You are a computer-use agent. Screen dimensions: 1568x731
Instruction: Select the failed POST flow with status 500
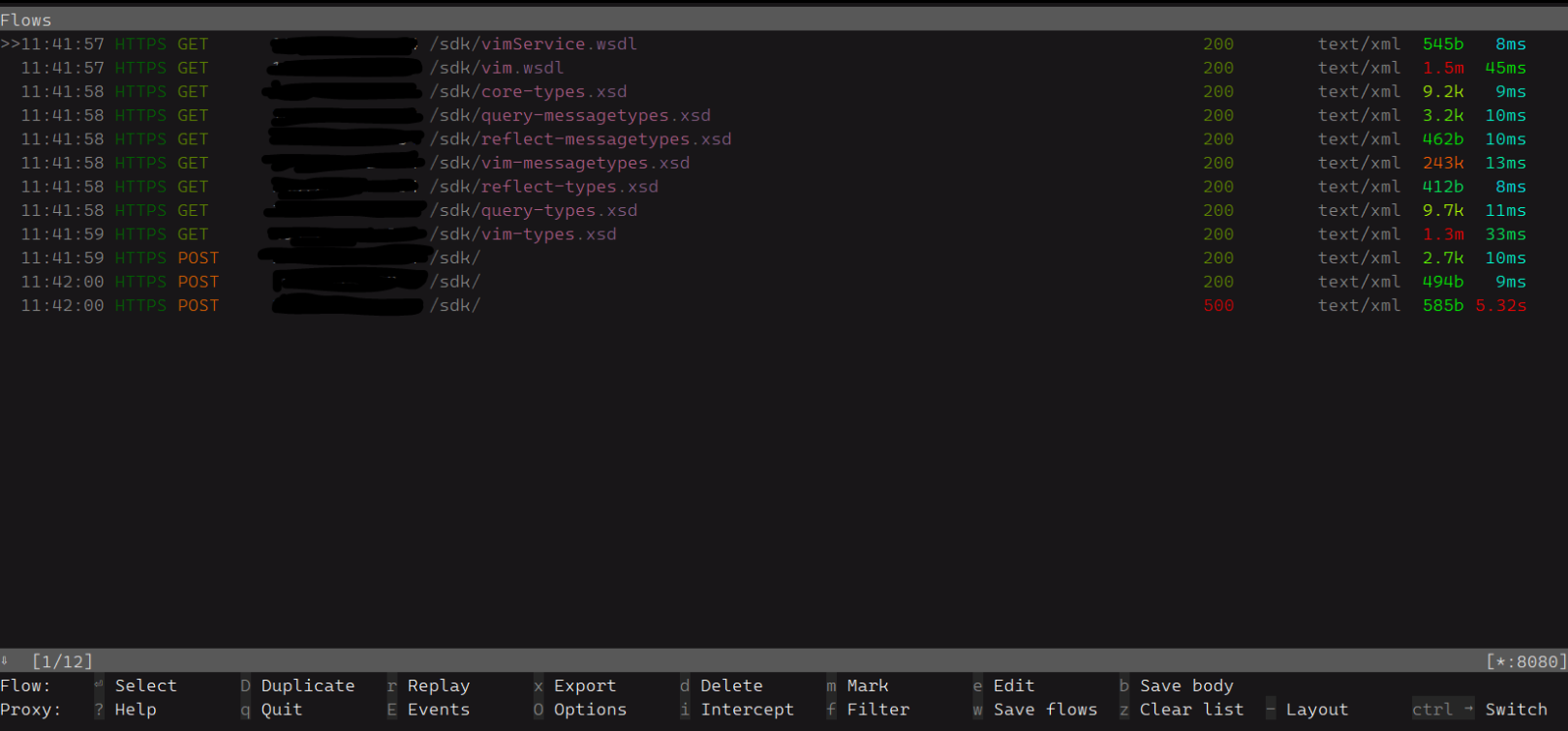point(454,306)
